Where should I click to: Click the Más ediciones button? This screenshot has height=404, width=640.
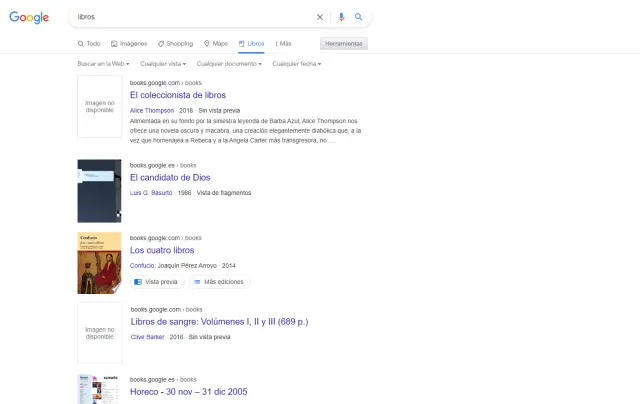(x=221, y=282)
